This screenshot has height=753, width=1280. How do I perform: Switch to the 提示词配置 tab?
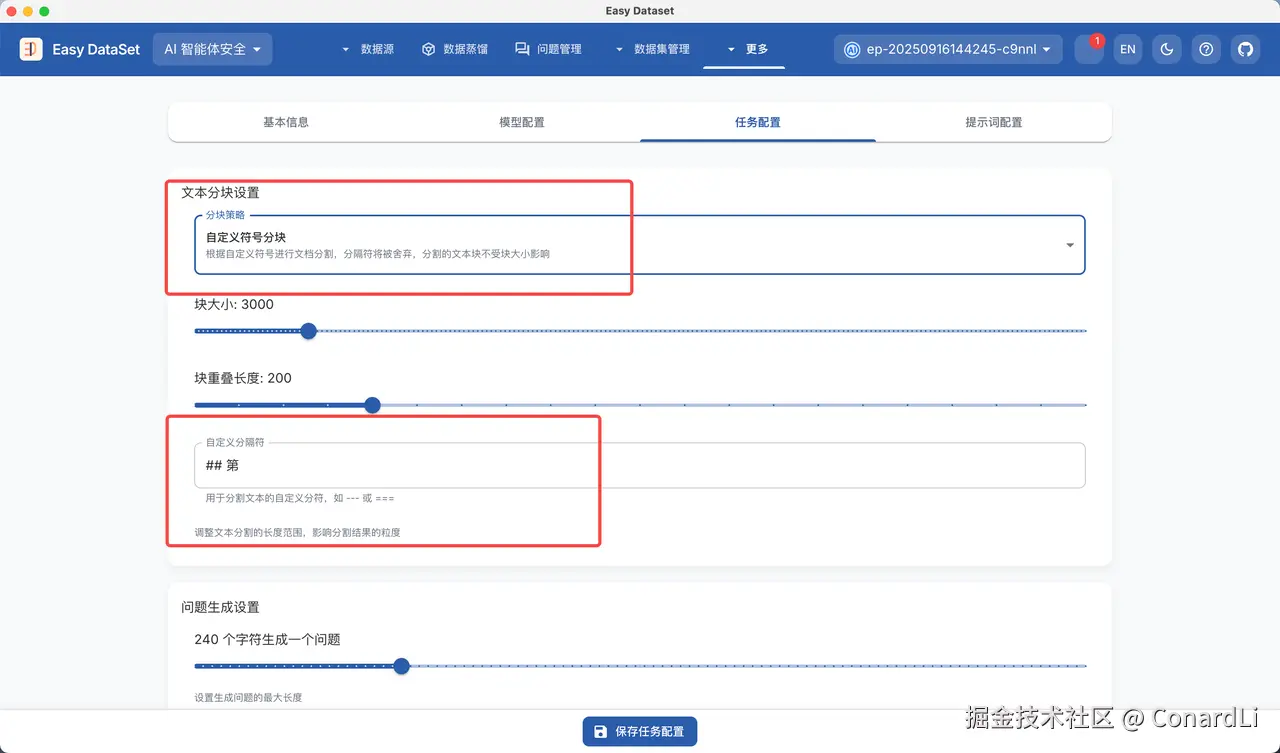pyautogui.click(x=994, y=122)
